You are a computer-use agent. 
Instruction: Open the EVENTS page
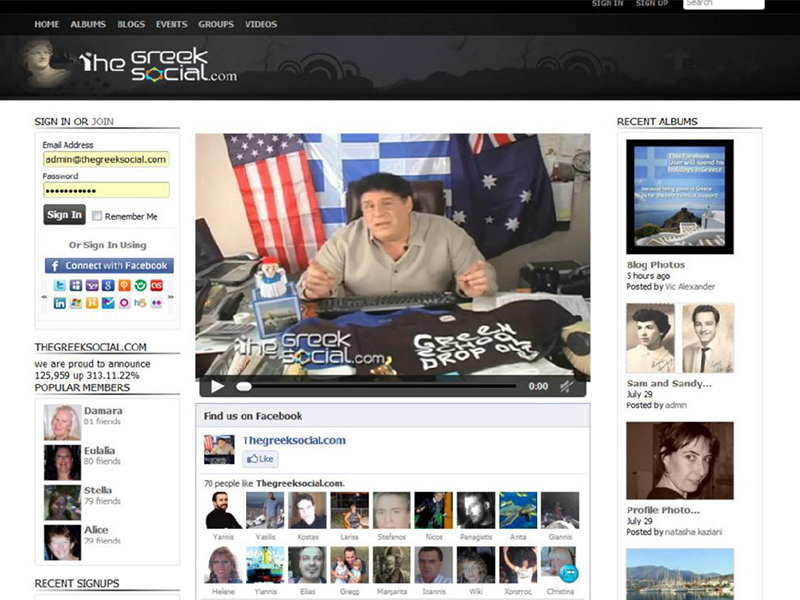point(171,24)
